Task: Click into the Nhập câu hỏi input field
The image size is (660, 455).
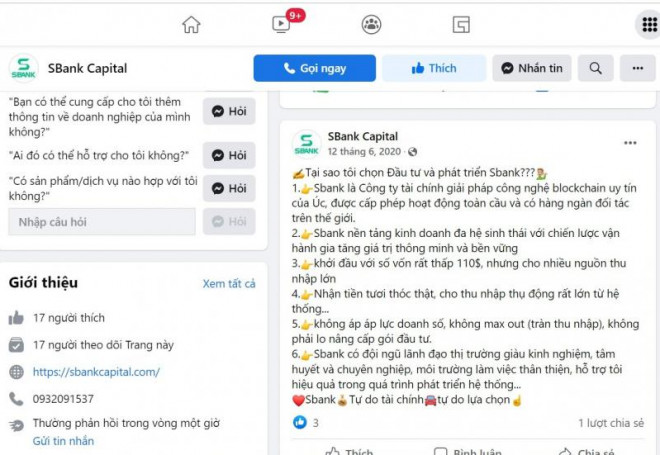Action: (x=102, y=222)
